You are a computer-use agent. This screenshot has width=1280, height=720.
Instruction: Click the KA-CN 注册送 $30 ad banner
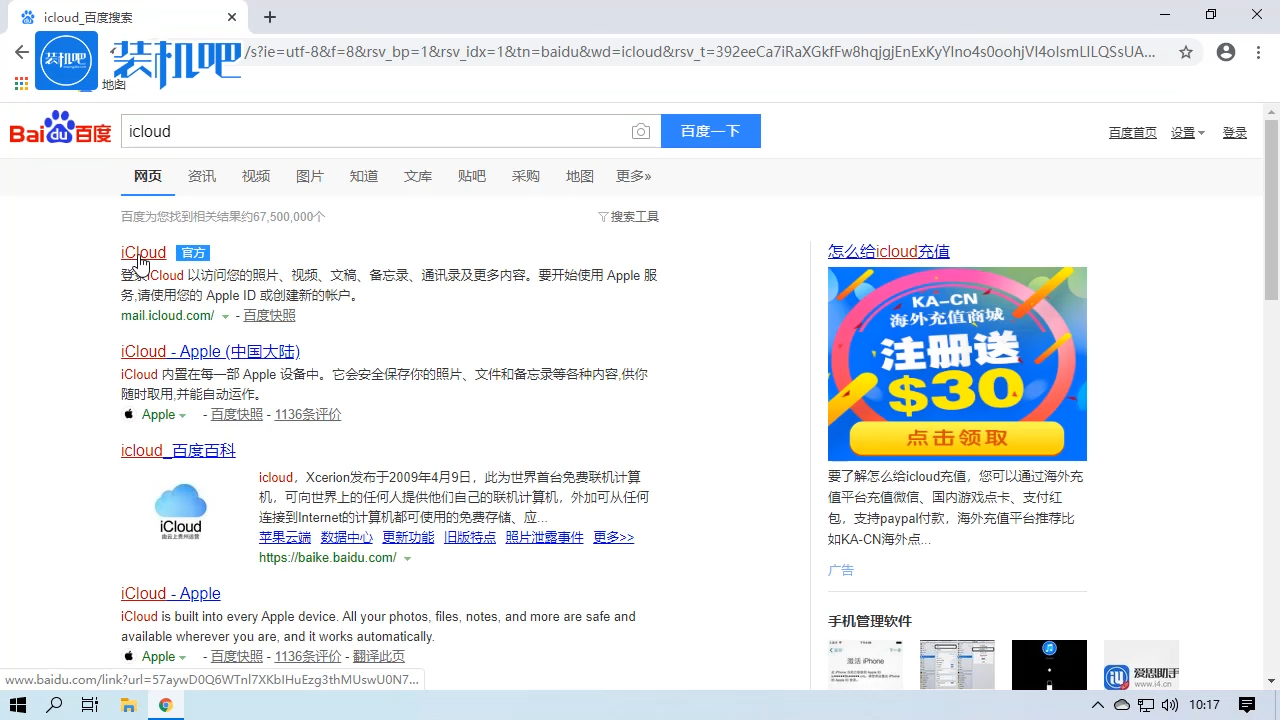point(957,364)
